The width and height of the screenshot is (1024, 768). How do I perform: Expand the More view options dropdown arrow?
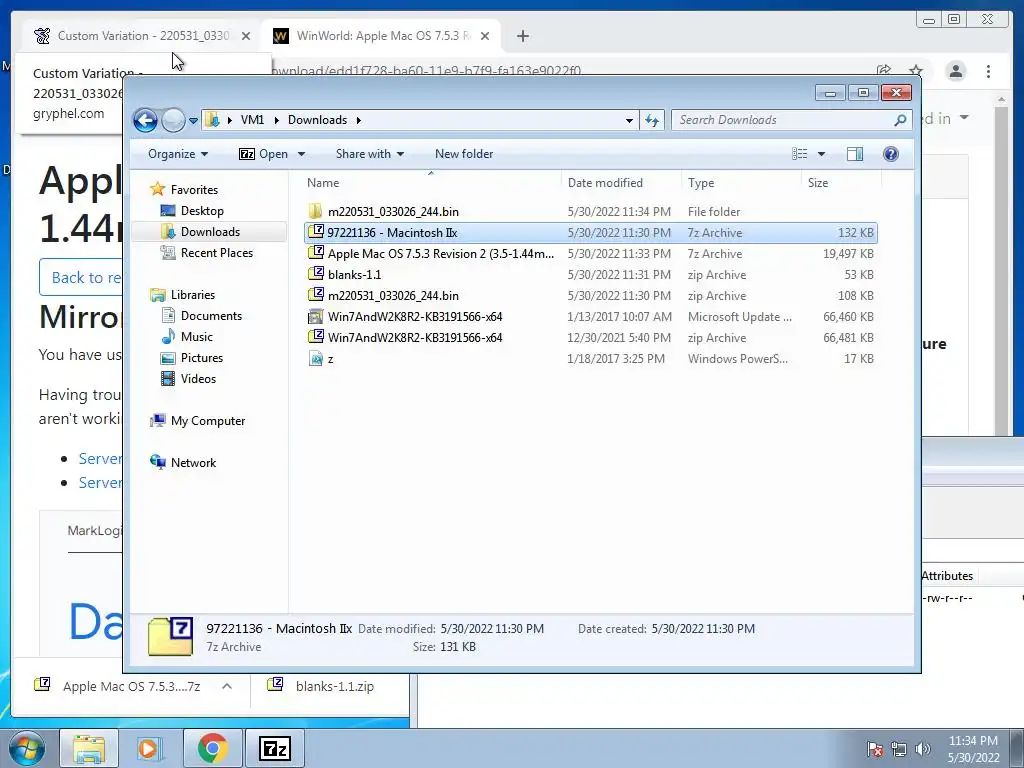point(822,154)
